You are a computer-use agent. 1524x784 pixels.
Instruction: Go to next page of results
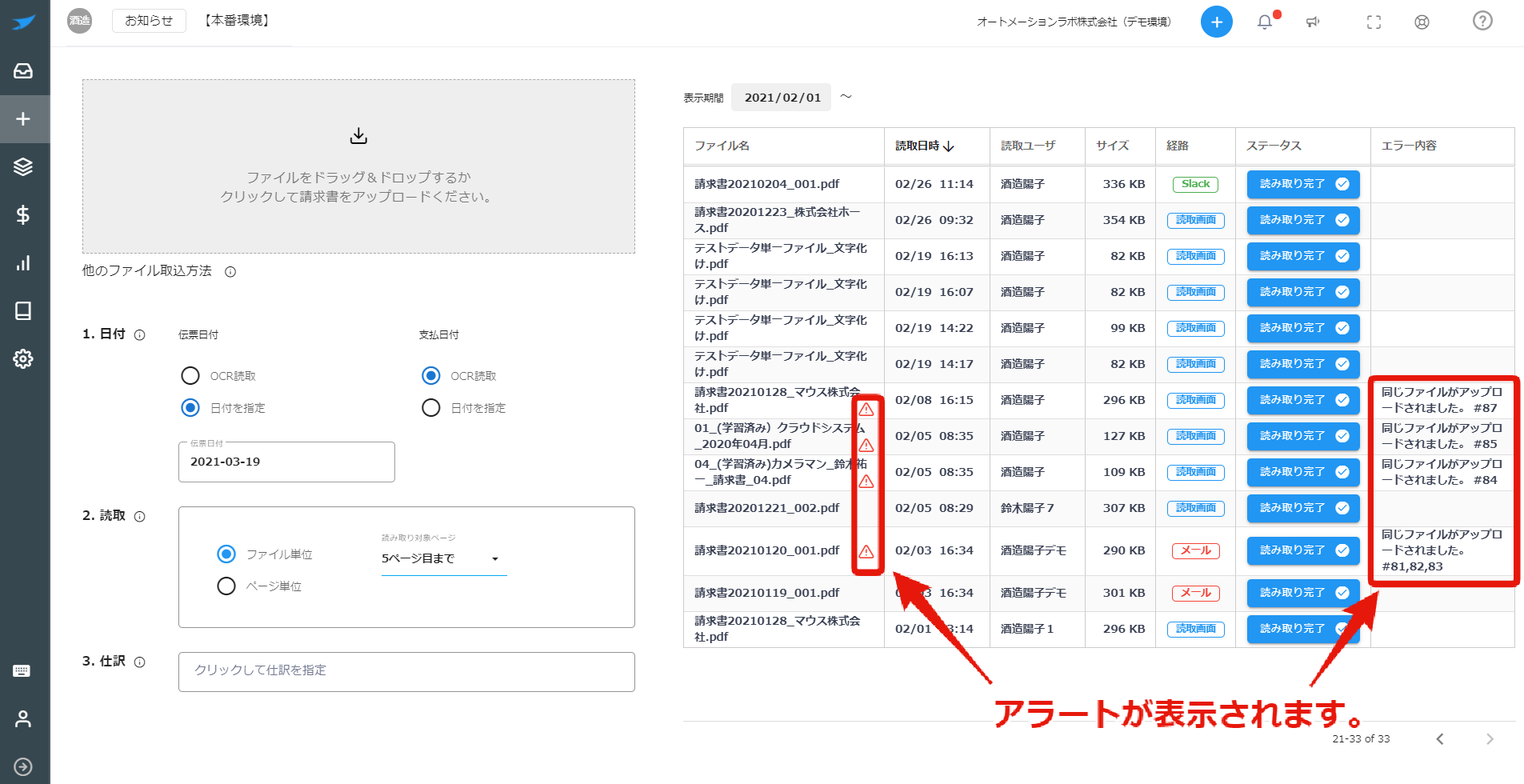click(1489, 739)
